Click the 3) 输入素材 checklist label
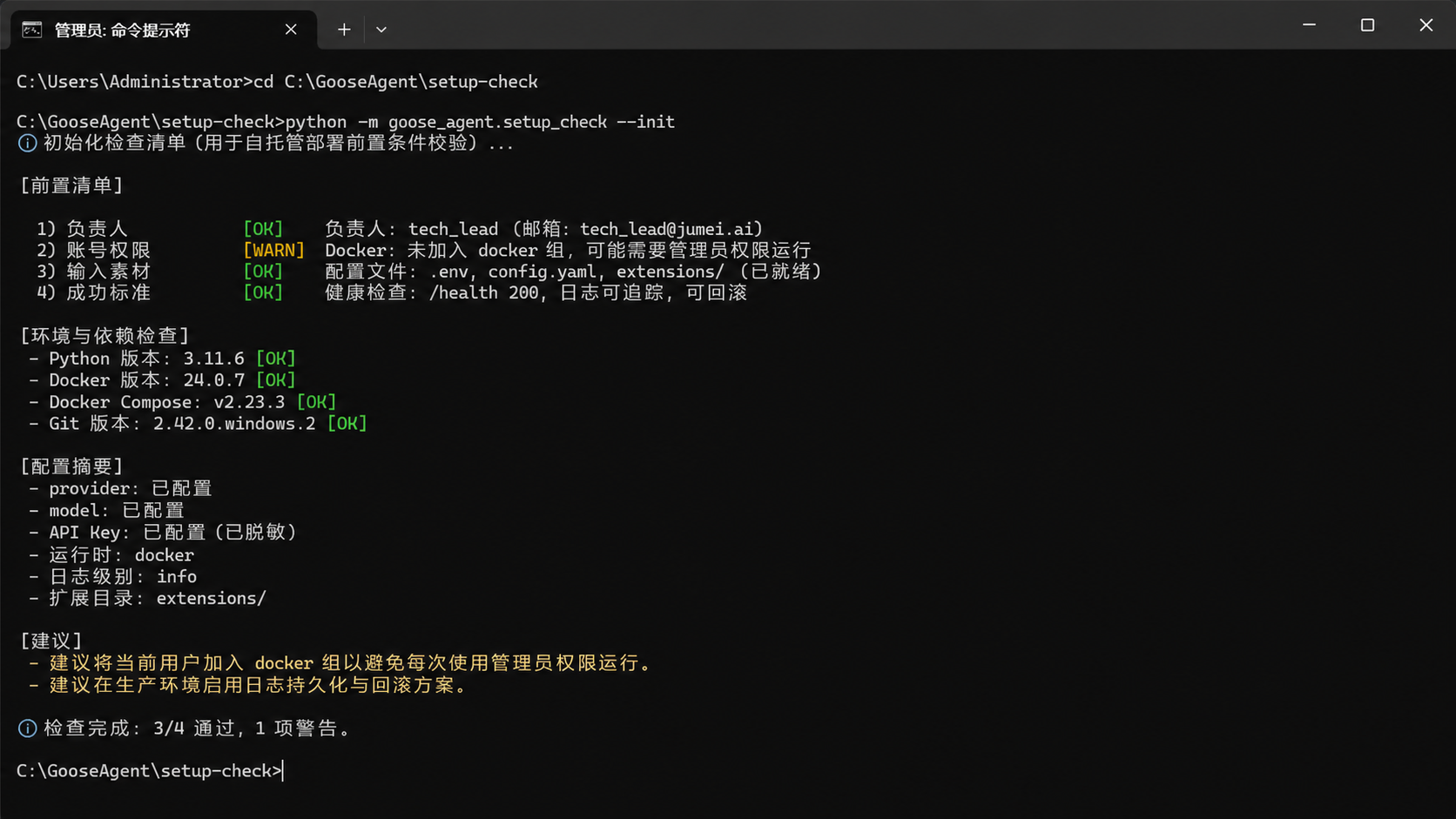Image resolution: width=1456 pixels, height=819 pixels. click(x=94, y=272)
